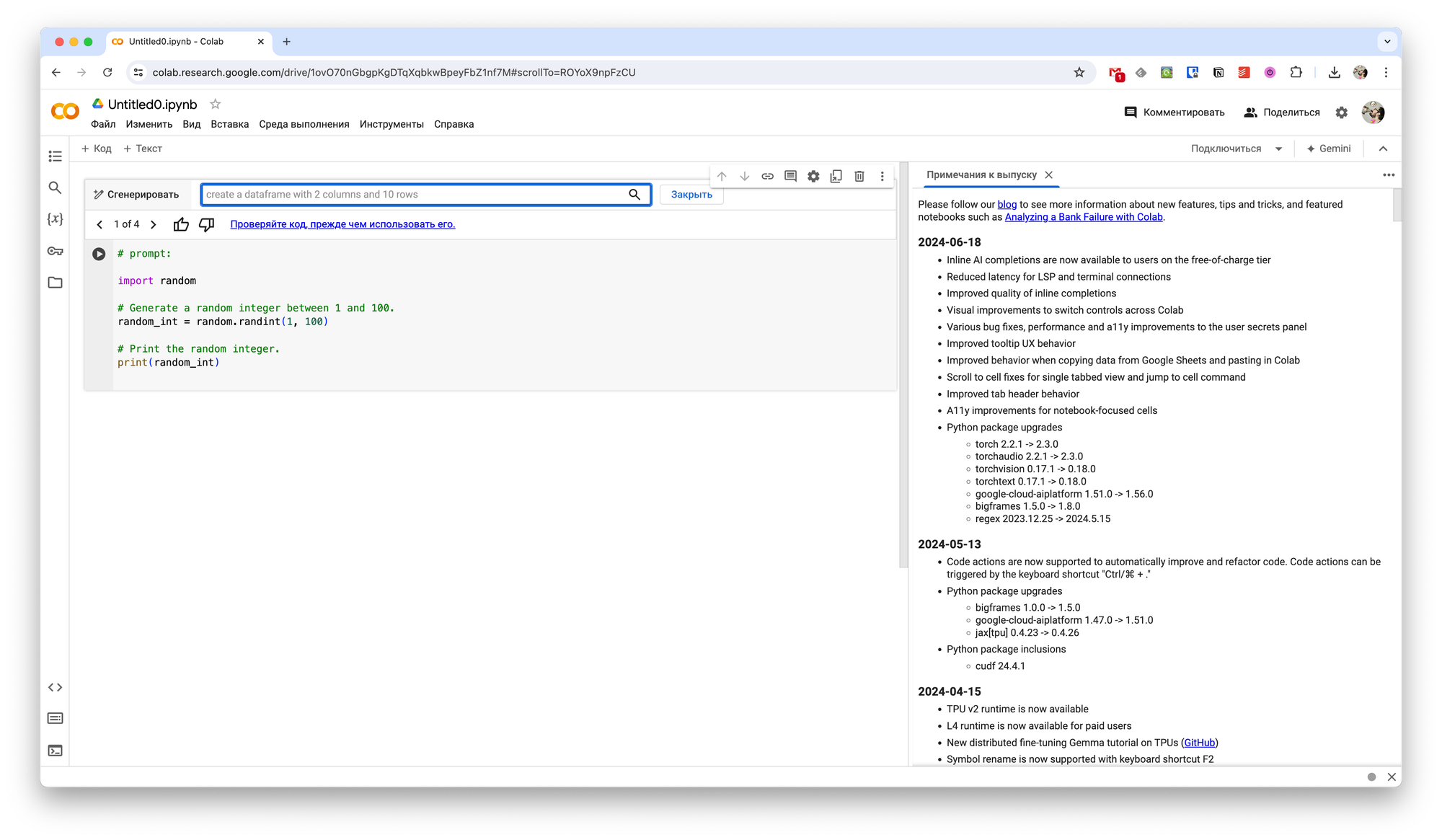Give thumbs up to generated code
This screenshot has width=1442, height=840.
(x=181, y=224)
